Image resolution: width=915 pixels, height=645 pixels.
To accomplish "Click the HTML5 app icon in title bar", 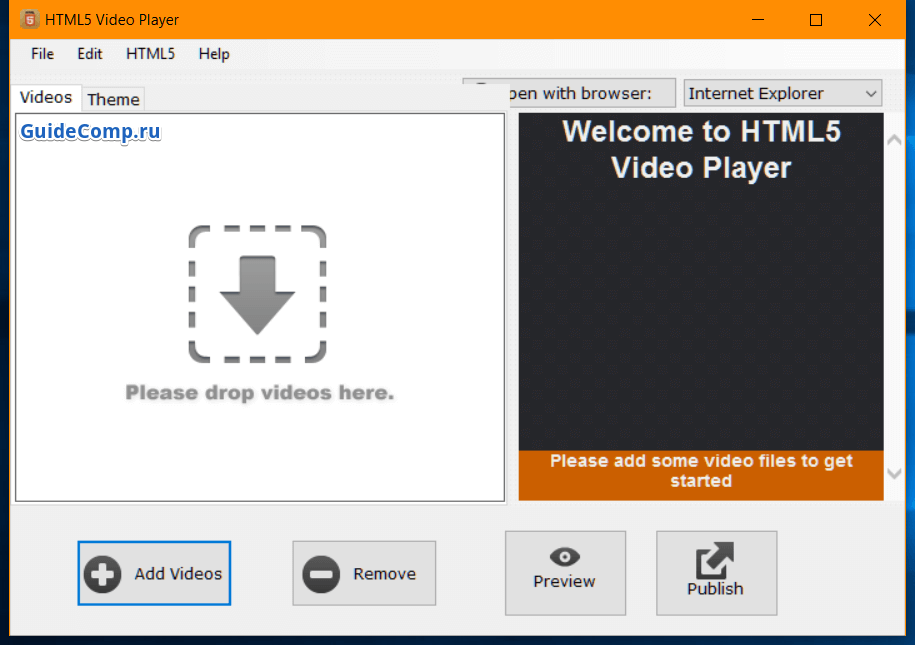I will (x=28, y=19).
